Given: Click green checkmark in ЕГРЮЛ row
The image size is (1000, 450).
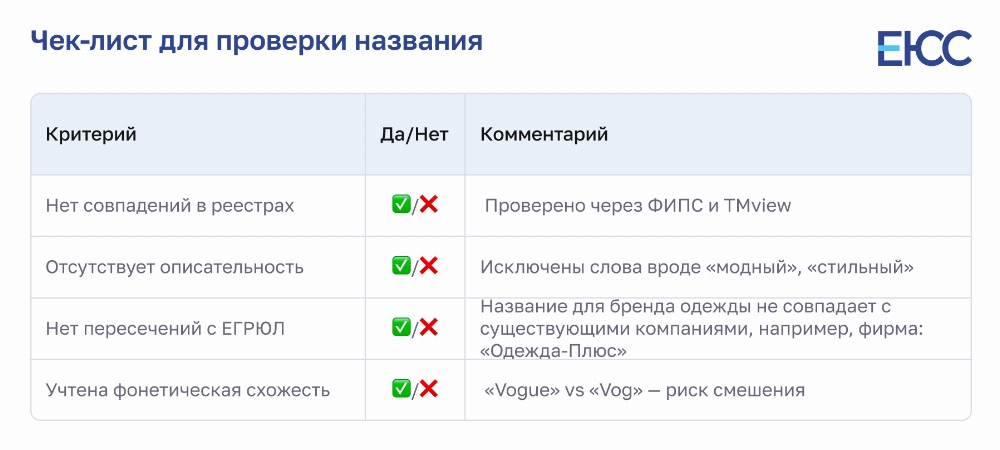Looking at the screenshot, I should (401, 328).
